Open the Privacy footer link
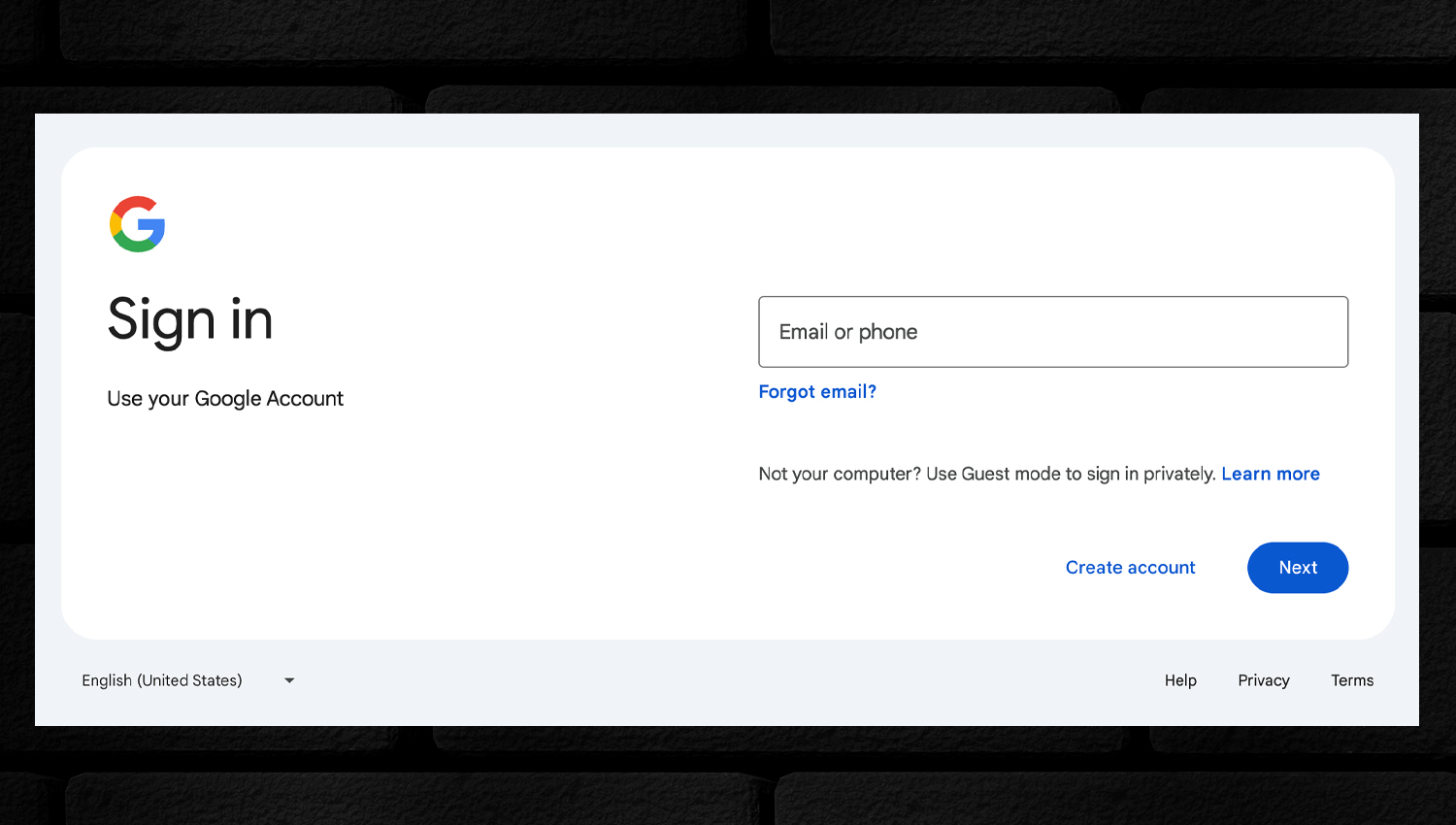This screenshot has width=1456, height=825. tap(1264, 680)
